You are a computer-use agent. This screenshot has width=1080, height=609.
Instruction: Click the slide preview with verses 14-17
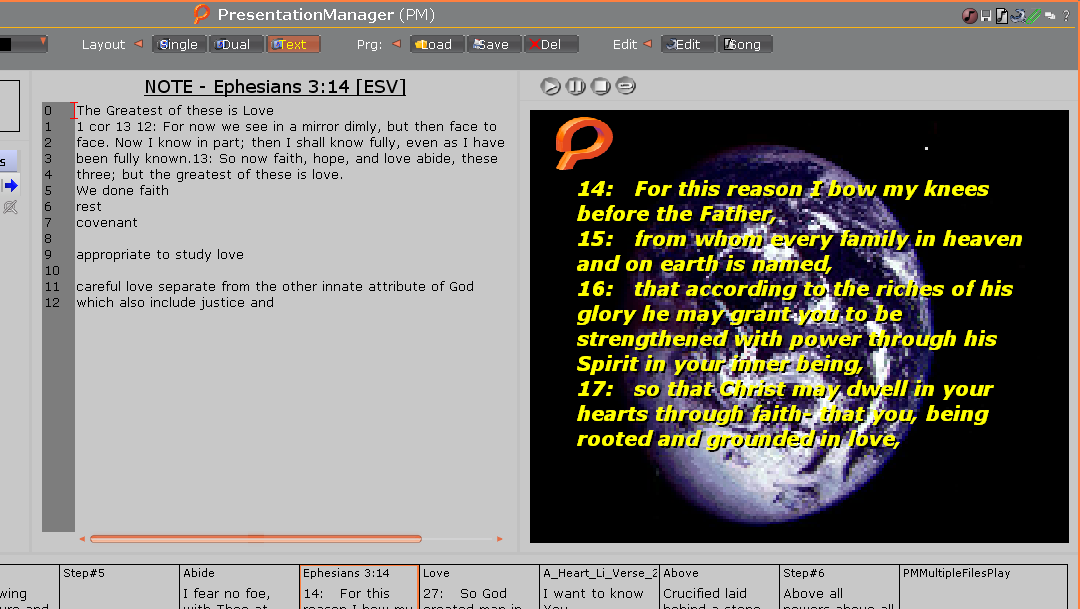(799, 326)
